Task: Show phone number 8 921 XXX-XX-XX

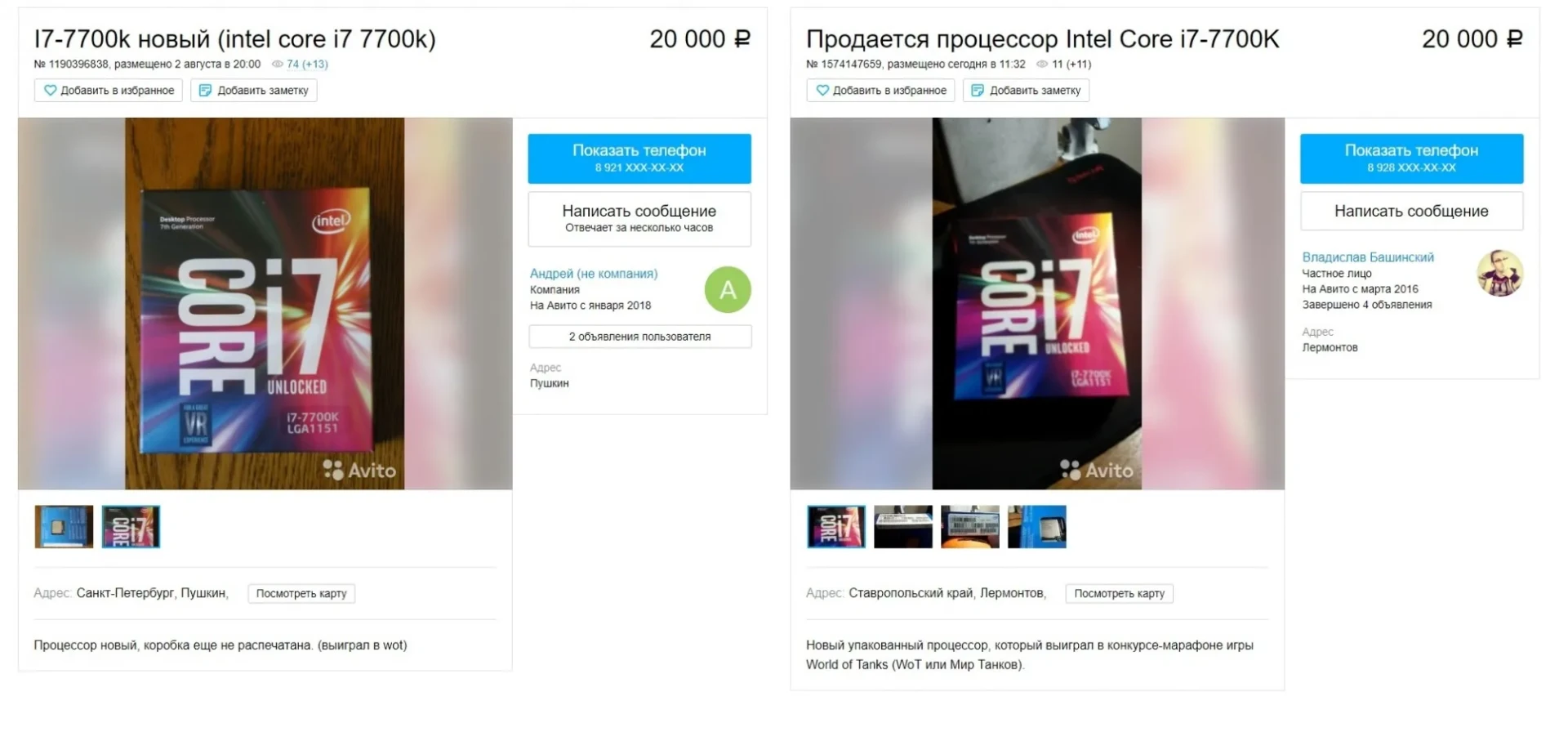Action: click(639, 158)
